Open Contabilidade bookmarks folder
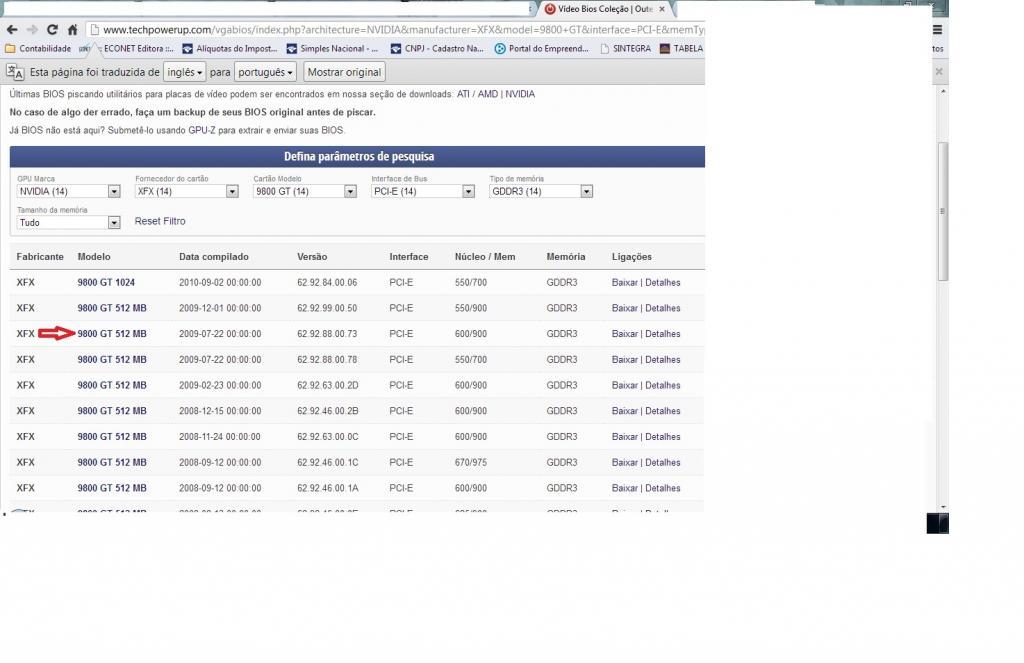This screenshot has height=663, width=1024. tap(38, 48)
